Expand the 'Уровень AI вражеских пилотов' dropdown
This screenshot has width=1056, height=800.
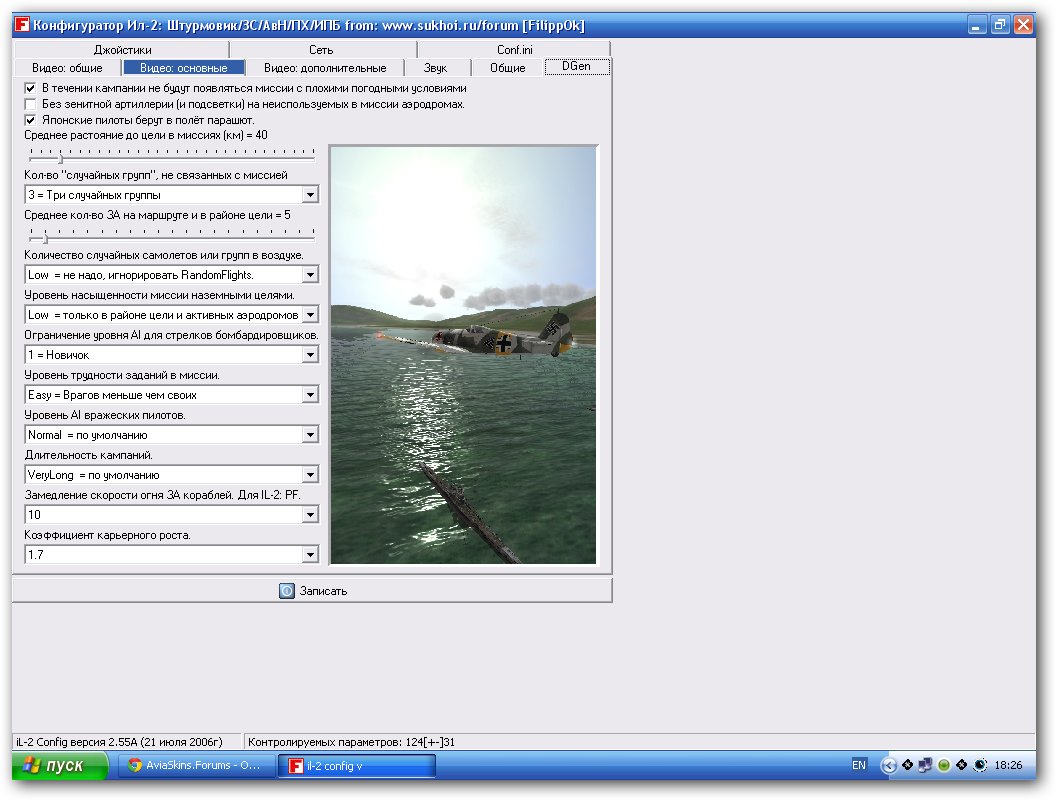click(x=310, y=435)
